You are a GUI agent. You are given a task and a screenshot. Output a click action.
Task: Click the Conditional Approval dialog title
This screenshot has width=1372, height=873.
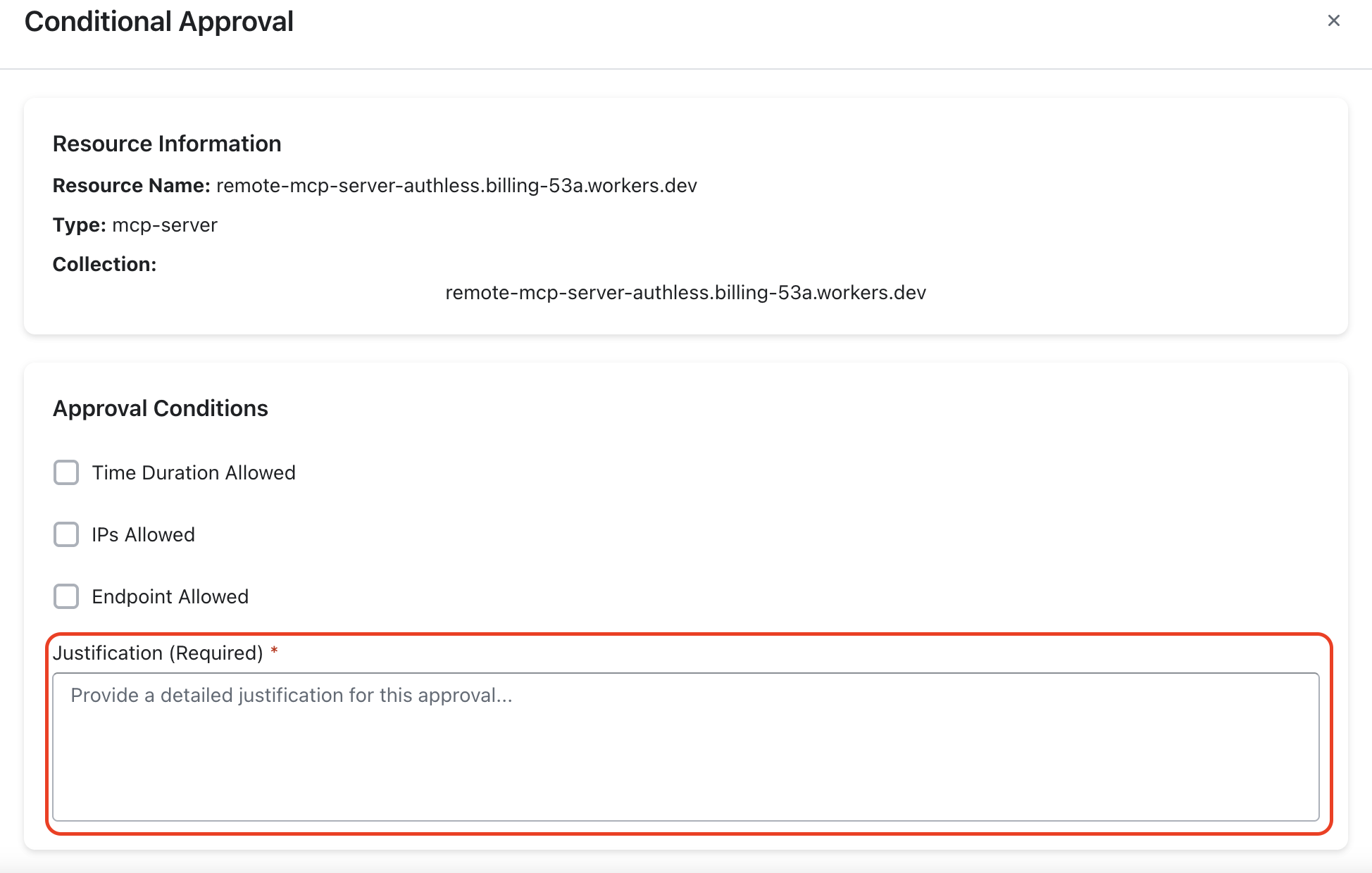click(159, 22)
